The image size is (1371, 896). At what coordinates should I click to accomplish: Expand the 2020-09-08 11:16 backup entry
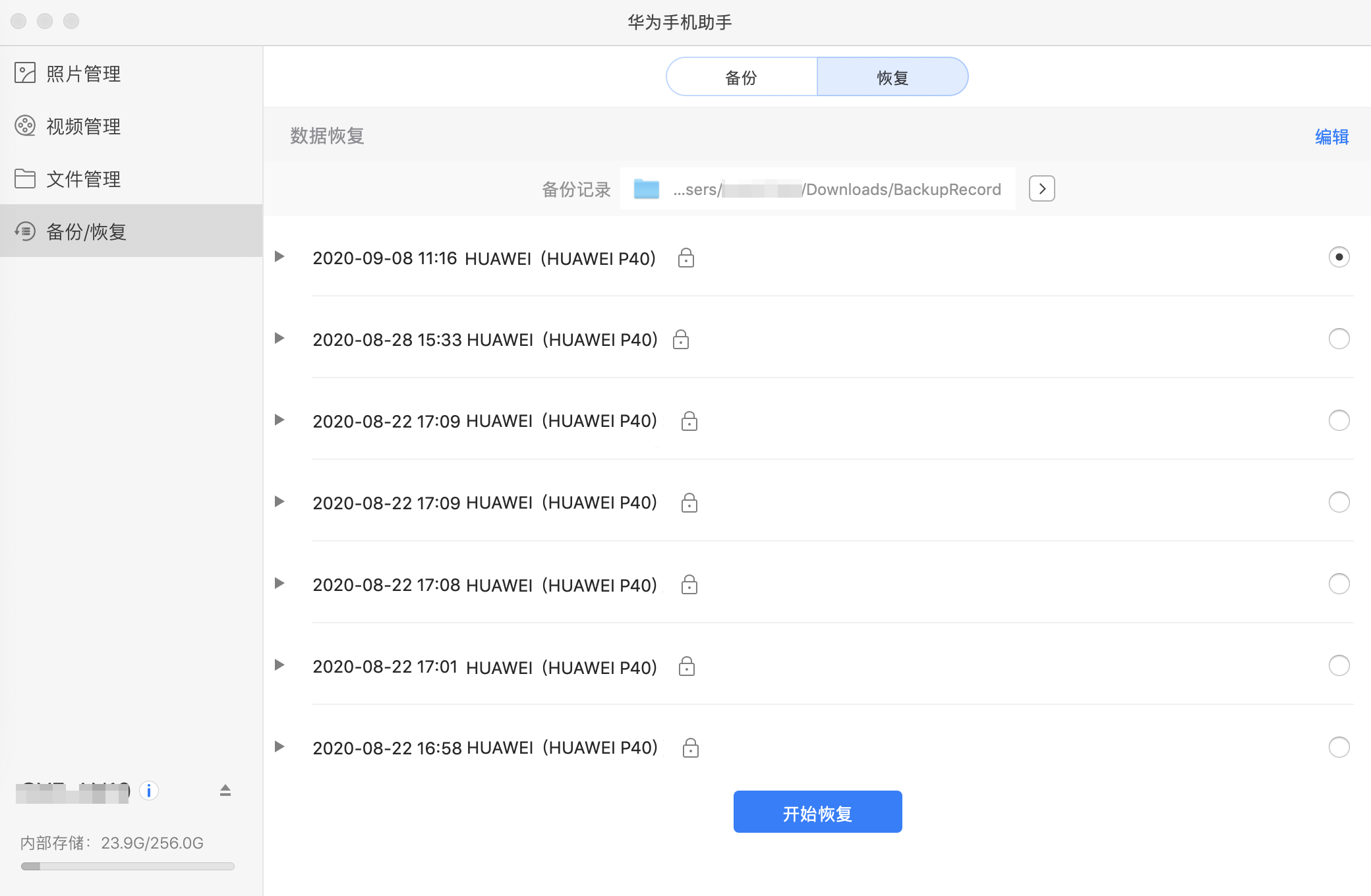click(x=279, y=257)
